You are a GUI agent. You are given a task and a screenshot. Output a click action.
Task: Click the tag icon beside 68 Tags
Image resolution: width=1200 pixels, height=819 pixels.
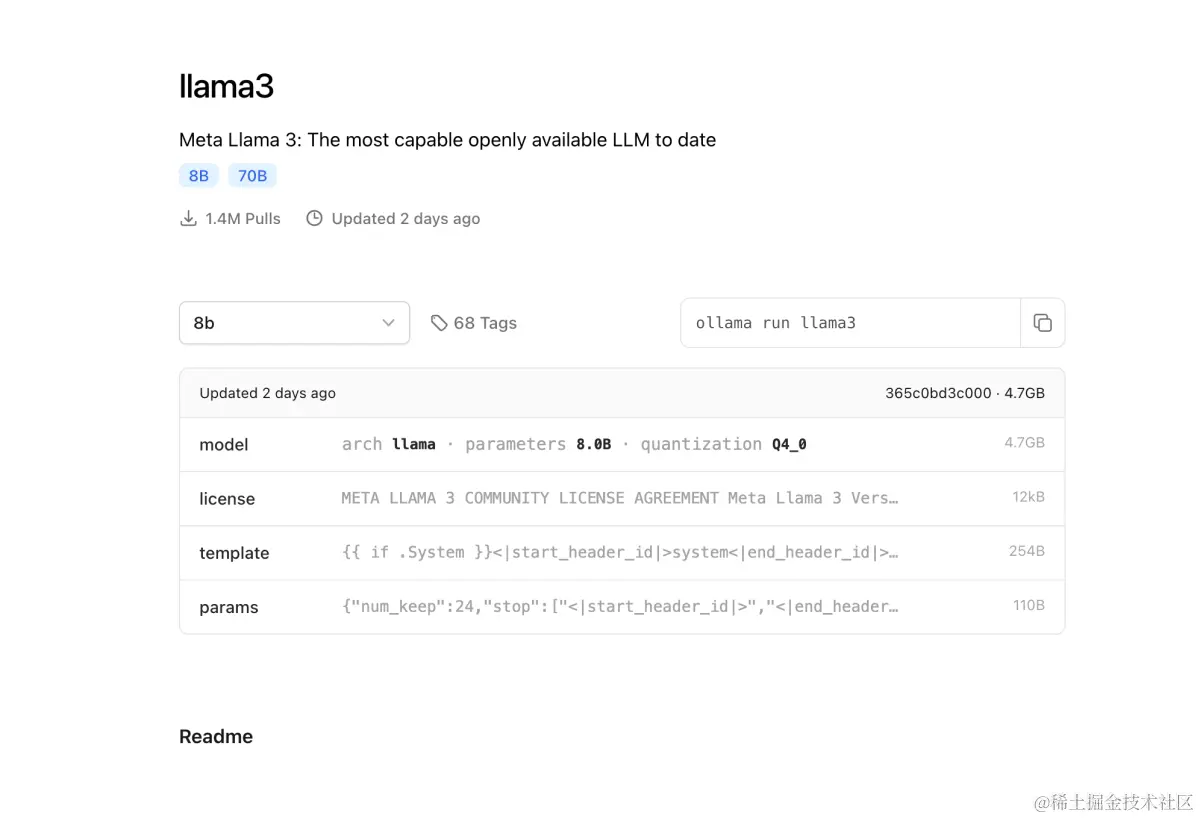(x=440, y=322)
